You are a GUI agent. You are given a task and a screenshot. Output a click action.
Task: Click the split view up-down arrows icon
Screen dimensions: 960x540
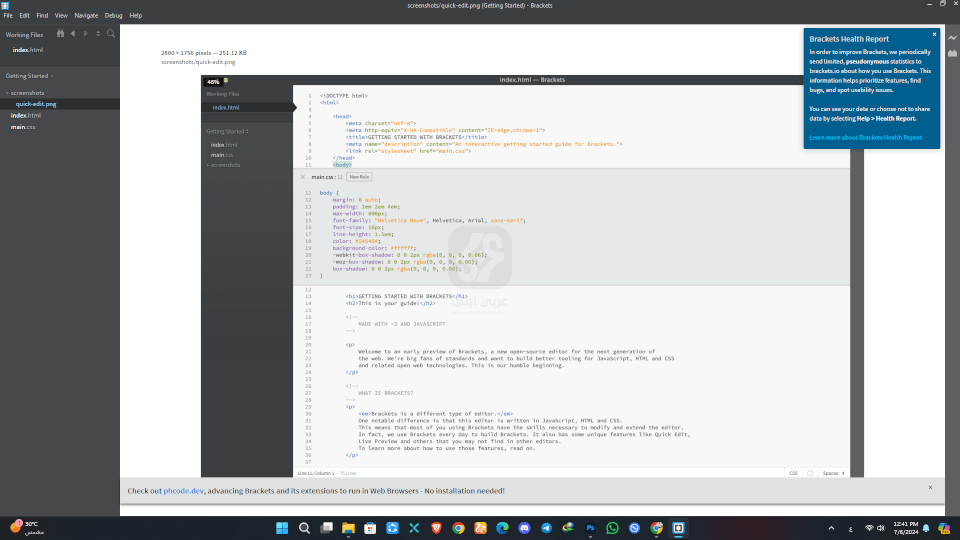tap(97, 33)
